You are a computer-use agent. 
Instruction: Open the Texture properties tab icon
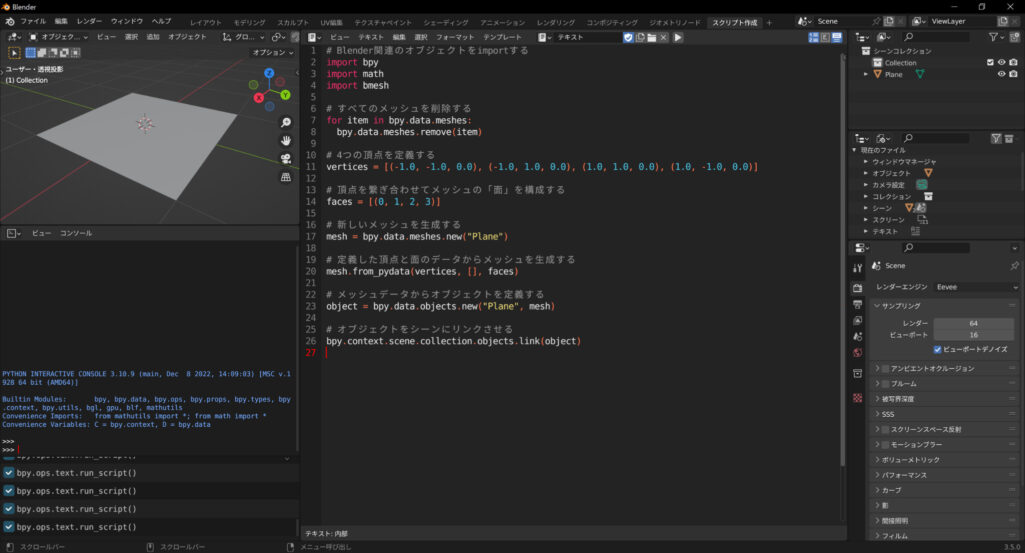point(858,397)
